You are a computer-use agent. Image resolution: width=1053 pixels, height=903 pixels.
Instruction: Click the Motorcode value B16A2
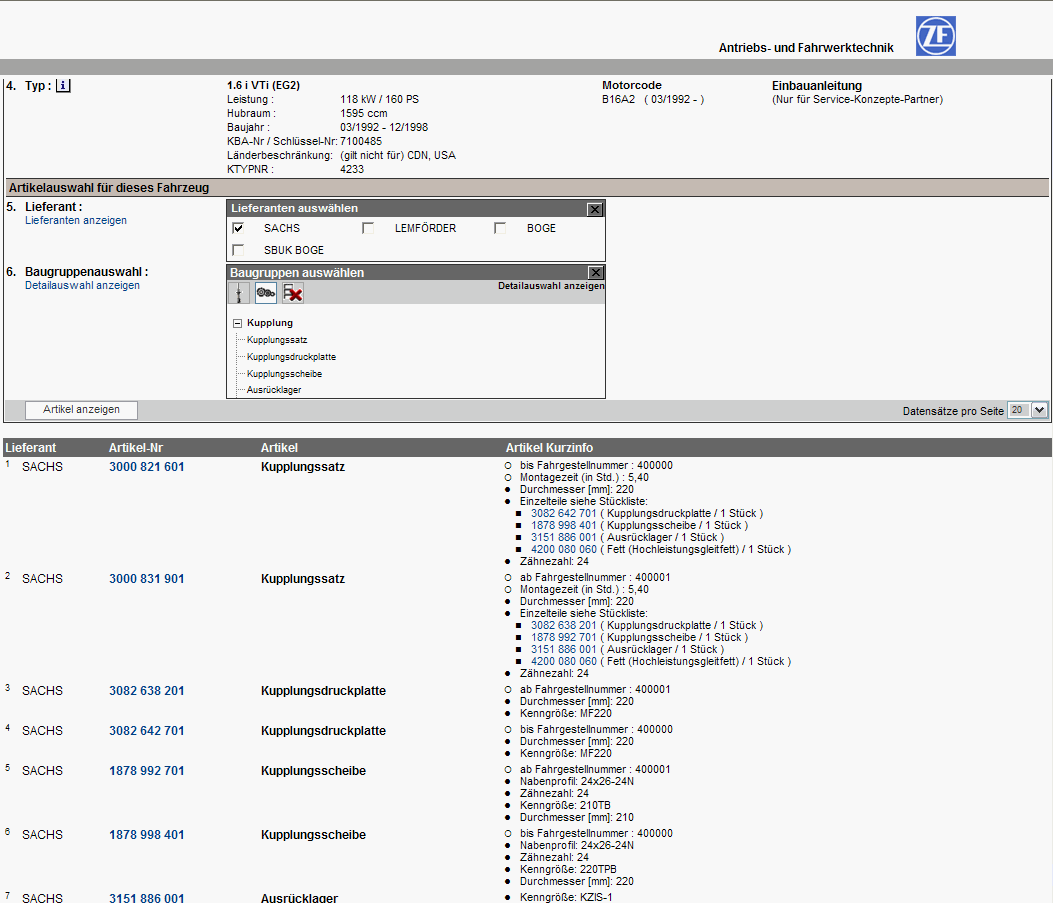coord(618,99)
